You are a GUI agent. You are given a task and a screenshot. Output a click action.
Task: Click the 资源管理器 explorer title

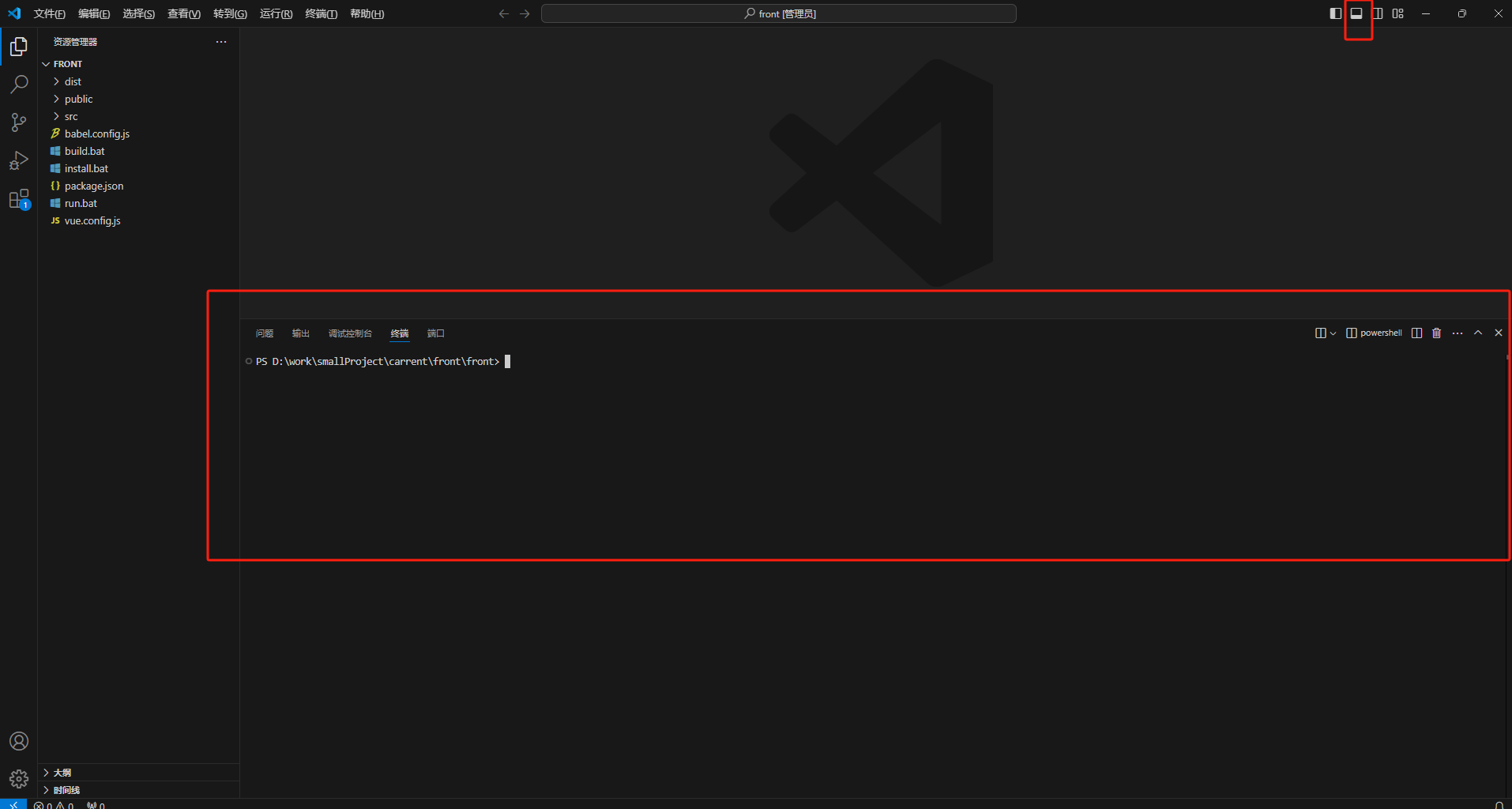pos(75,42)
